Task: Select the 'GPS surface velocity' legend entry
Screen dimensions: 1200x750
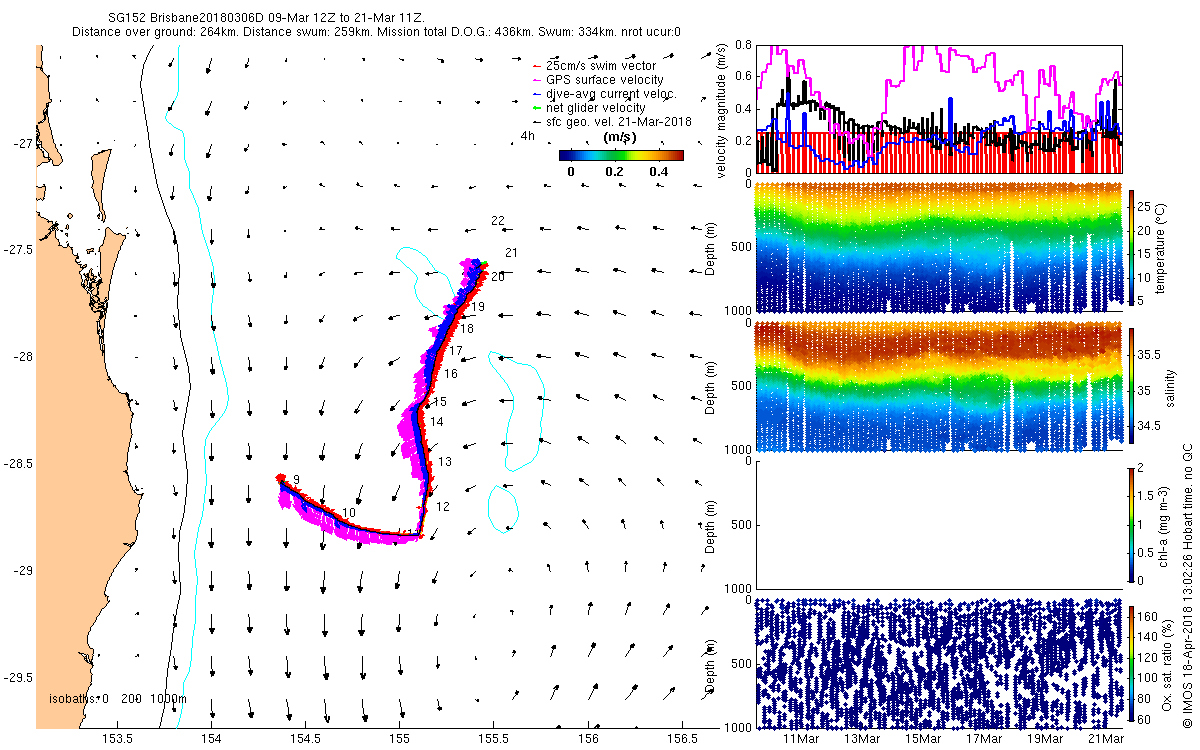Action: coord(604,80)
